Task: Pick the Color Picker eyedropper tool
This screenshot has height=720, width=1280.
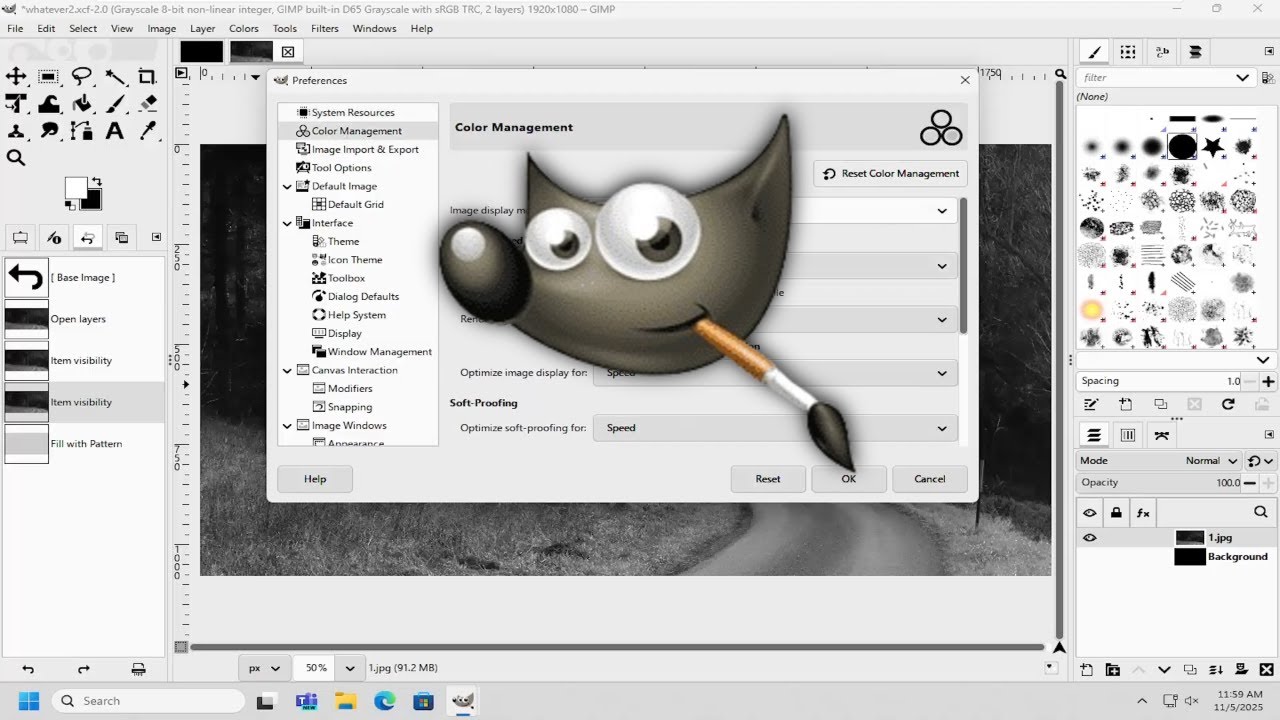Action: coord(147,130)
